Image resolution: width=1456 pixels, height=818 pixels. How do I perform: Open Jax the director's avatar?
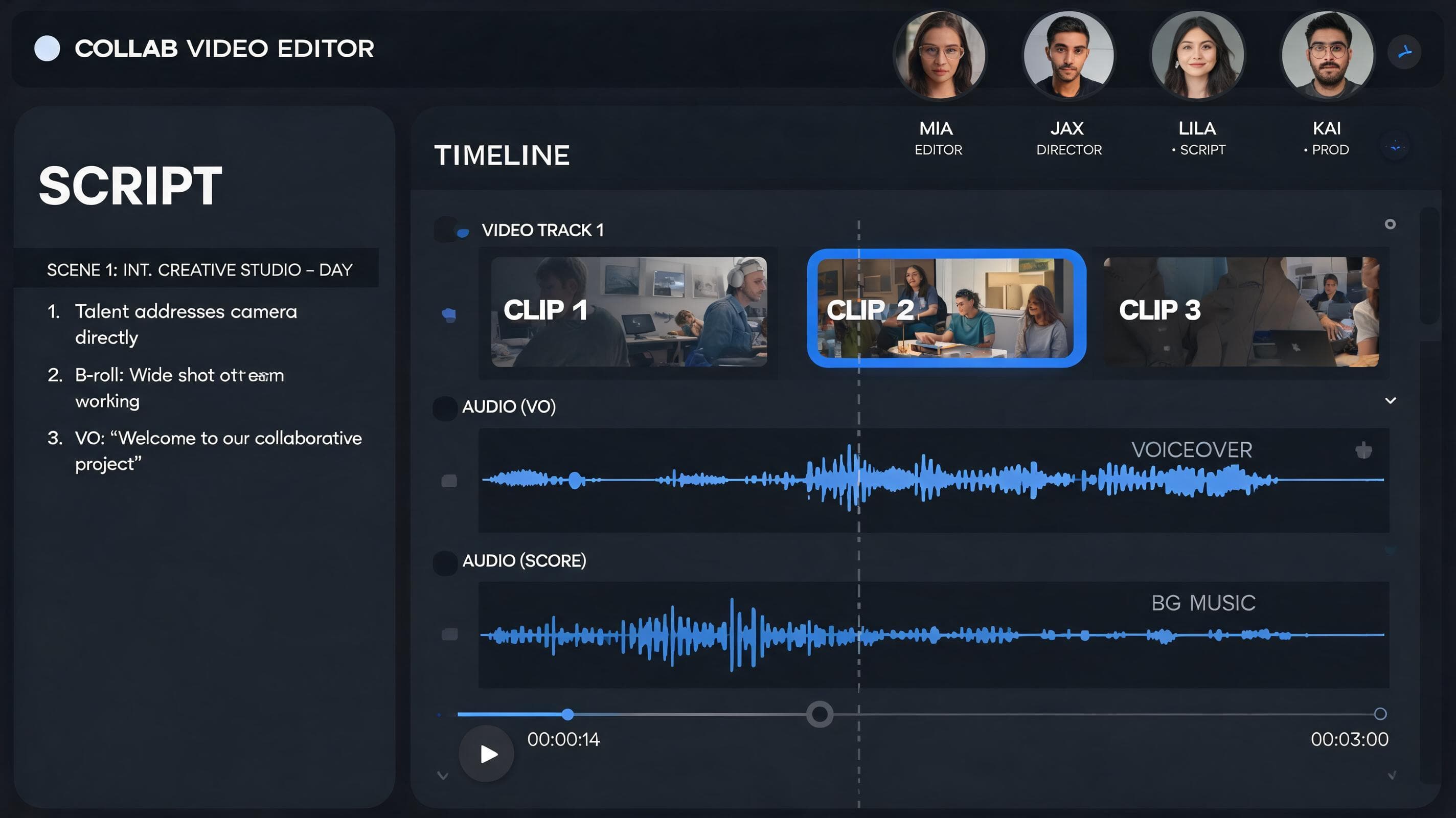click(1068, 55)
